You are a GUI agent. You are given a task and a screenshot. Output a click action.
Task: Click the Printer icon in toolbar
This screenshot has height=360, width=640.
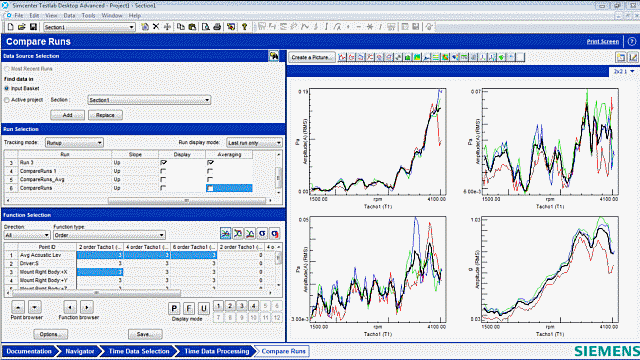(217, 27)
